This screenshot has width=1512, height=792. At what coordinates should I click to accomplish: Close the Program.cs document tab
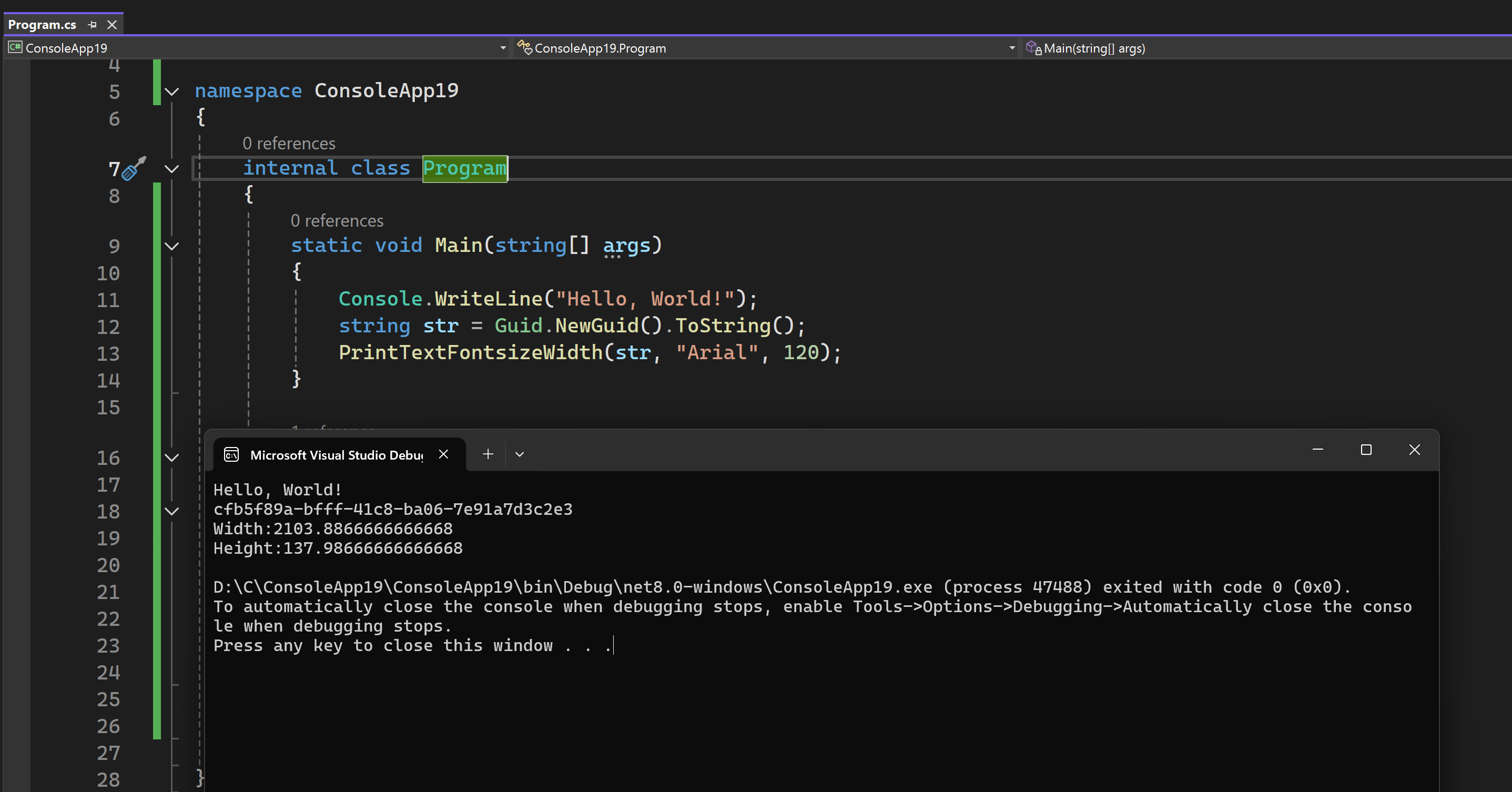tap(112, 25)
